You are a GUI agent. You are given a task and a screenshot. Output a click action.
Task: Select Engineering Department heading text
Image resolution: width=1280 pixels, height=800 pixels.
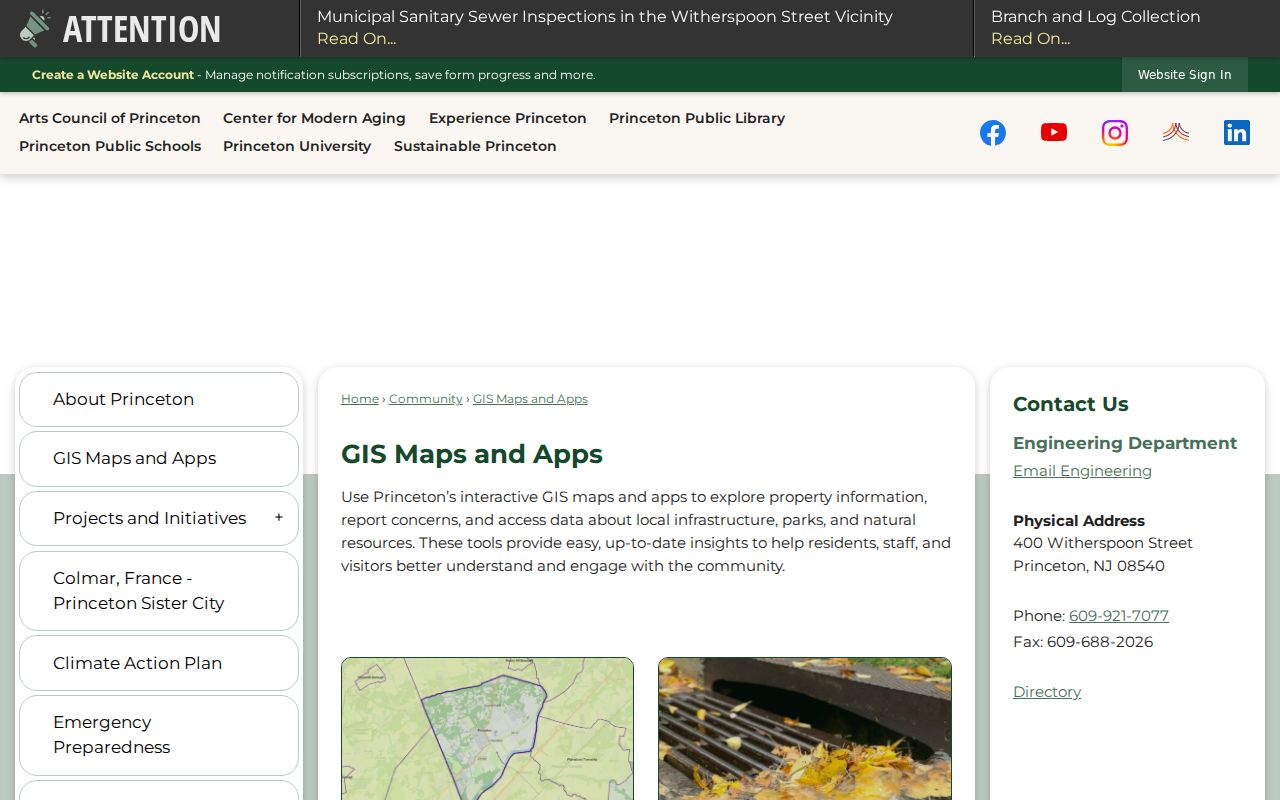click(x=1125, y=443)
